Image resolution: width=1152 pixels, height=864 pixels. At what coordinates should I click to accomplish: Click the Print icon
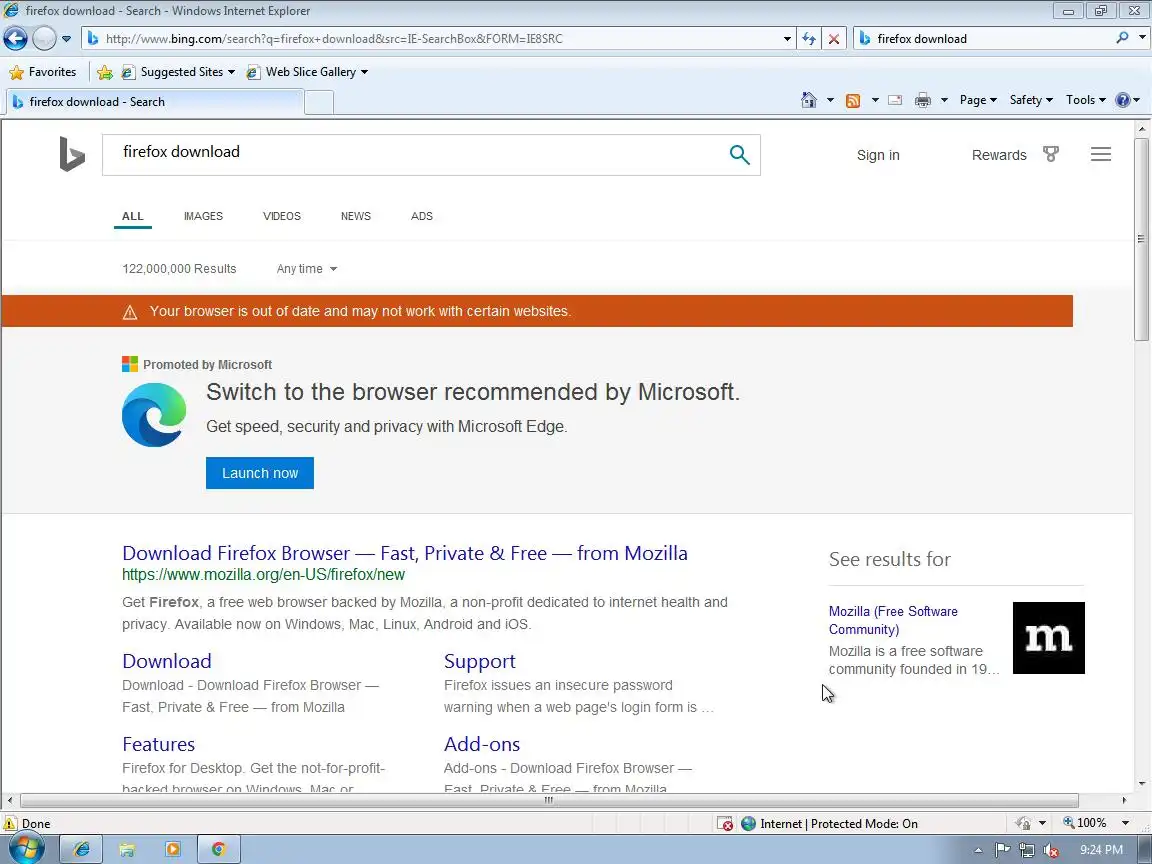[x=923, y=101]
